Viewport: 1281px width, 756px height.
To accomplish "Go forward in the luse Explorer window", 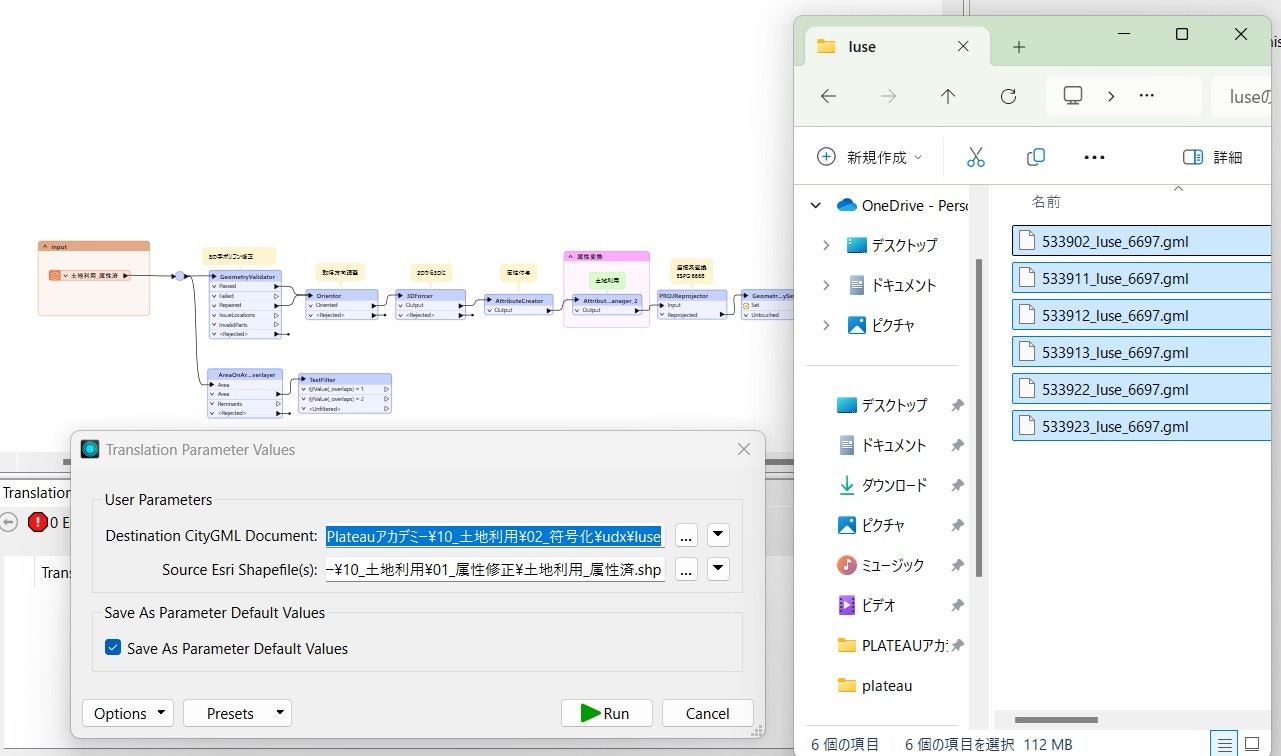I will click(x=888, y=96).
